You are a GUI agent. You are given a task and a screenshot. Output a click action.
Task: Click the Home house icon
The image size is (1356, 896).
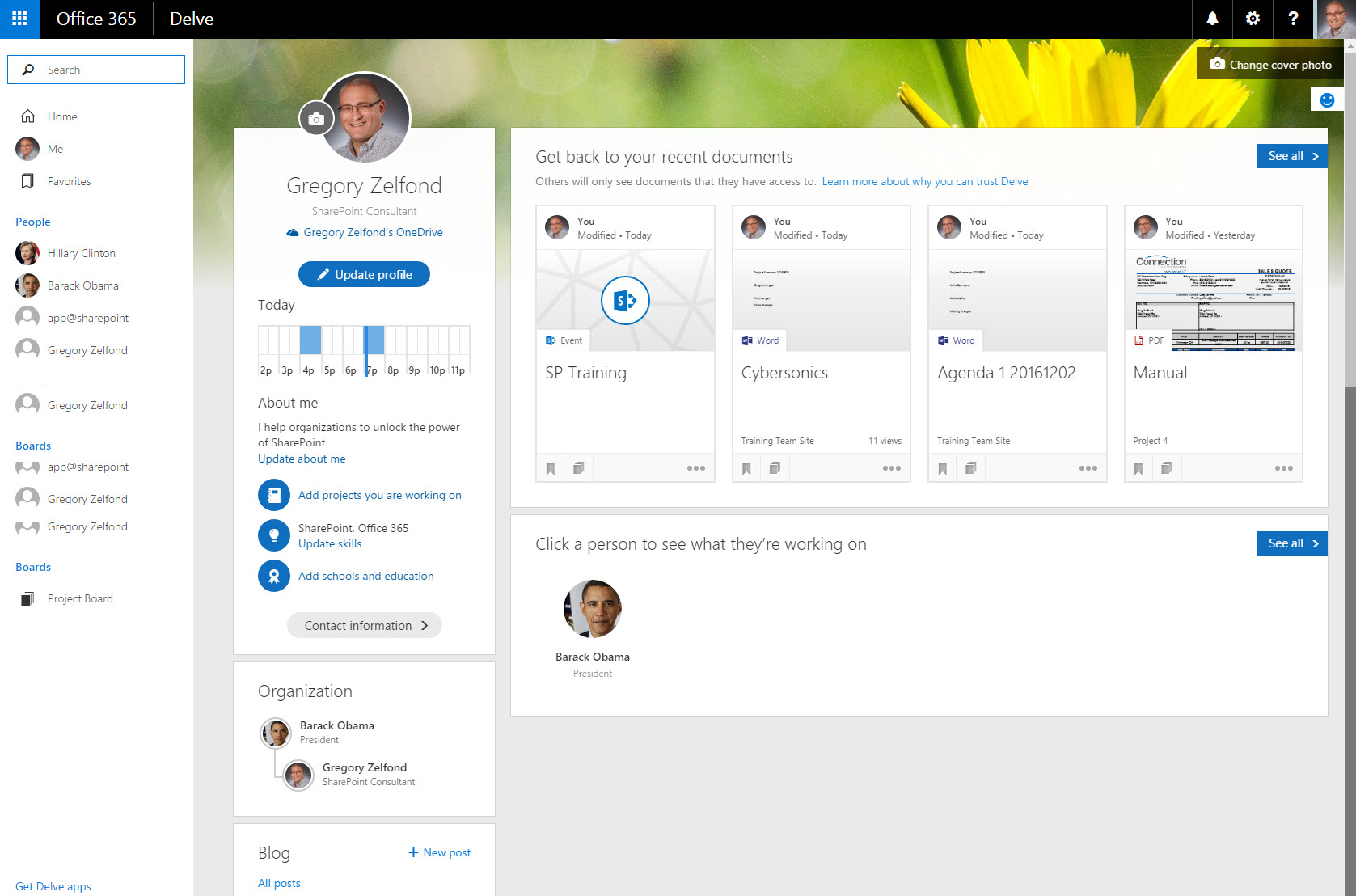pos(27,116)
